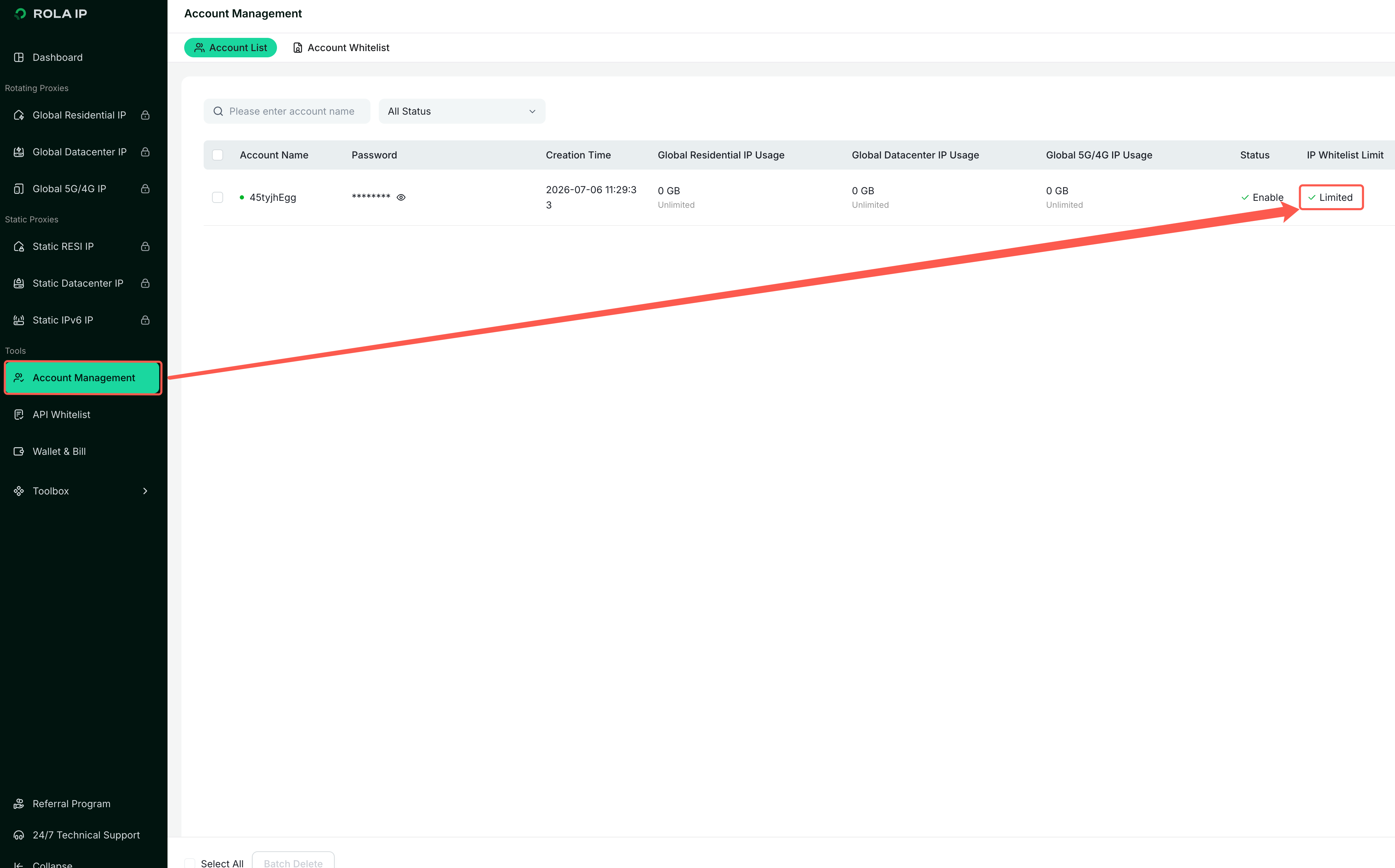Click the Account Management people icon
This screenshot has width=1395, height=868.
click(x=19, y=378)
